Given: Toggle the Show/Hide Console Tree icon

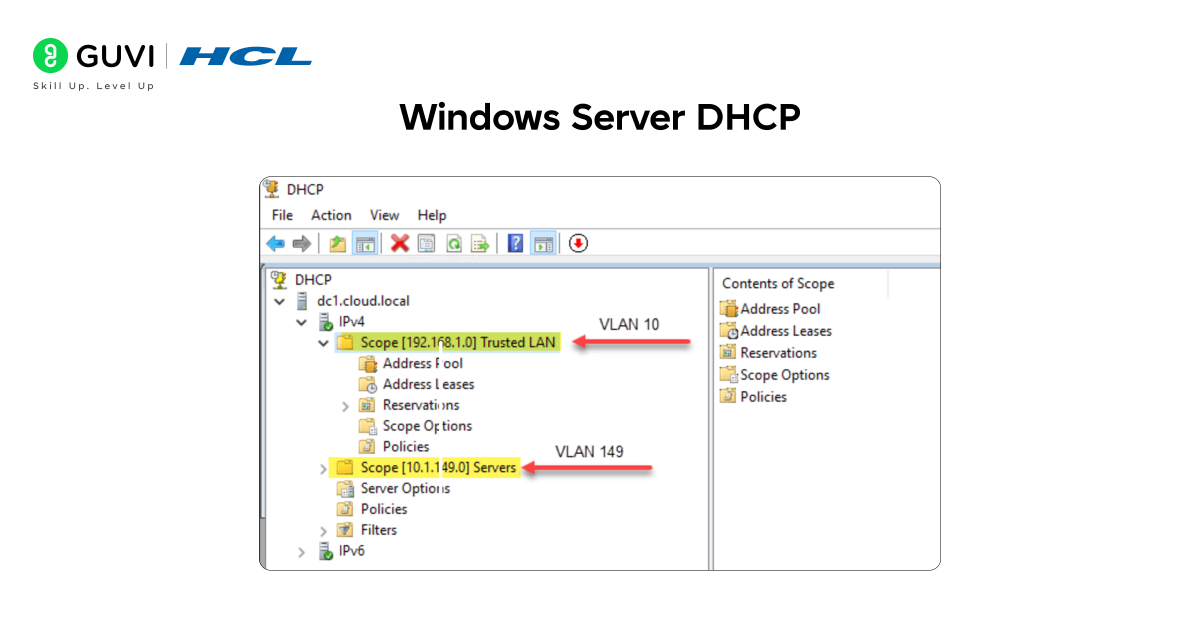Looking at the screenshot, I should click(x=364, y=243).
